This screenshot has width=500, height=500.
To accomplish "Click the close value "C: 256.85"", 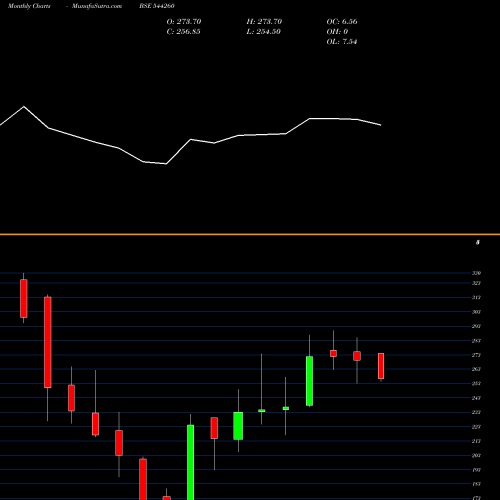I will [x=183, y=32].
